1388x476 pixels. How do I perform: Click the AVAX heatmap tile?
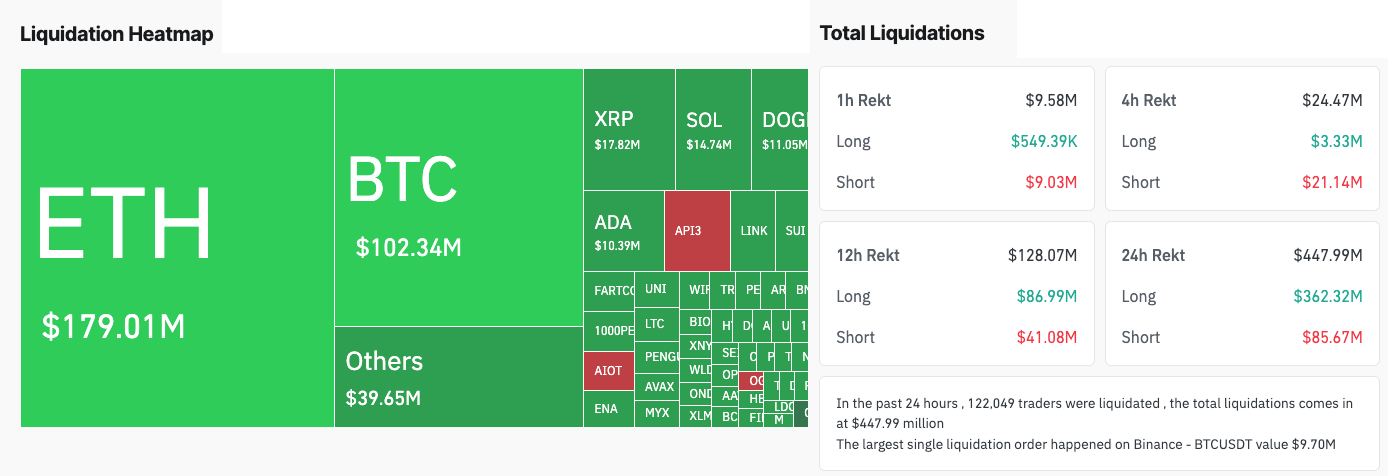[658, 387]
